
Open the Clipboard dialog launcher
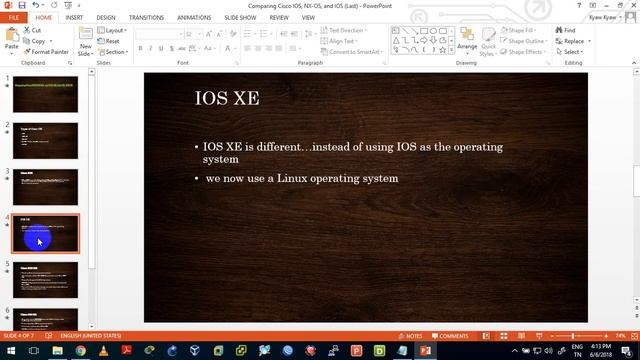pos(70,63)
